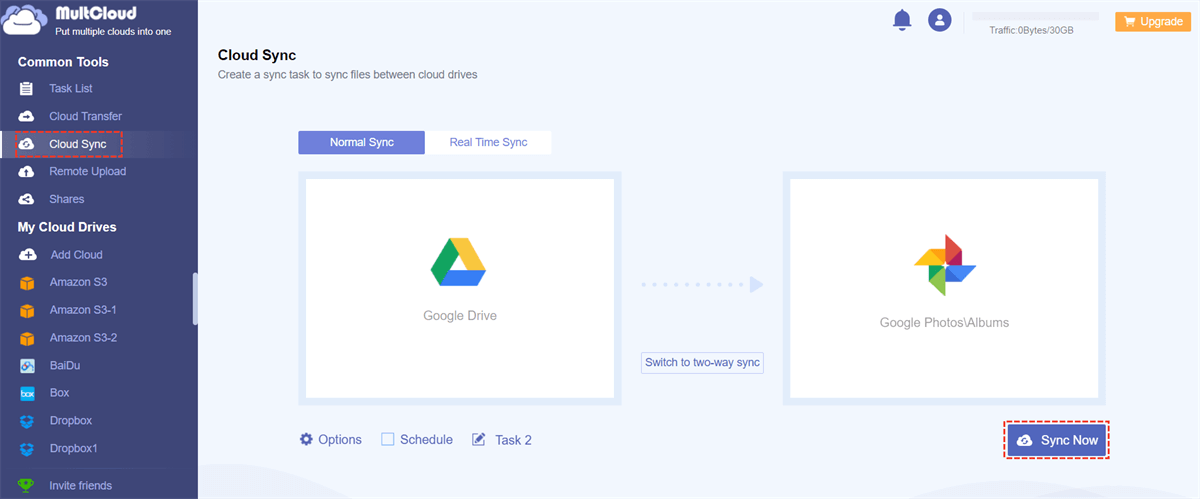Click the Invite friends trophy icon
Screen dimensions: 1200x499
point(27,486)
